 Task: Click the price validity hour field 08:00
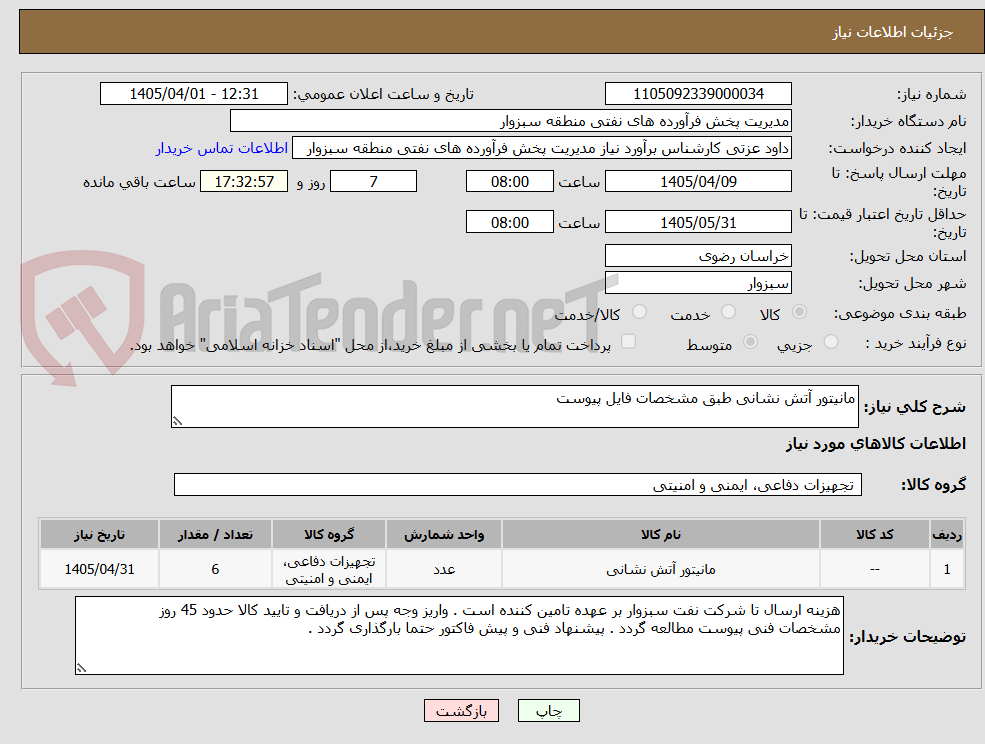509,222
